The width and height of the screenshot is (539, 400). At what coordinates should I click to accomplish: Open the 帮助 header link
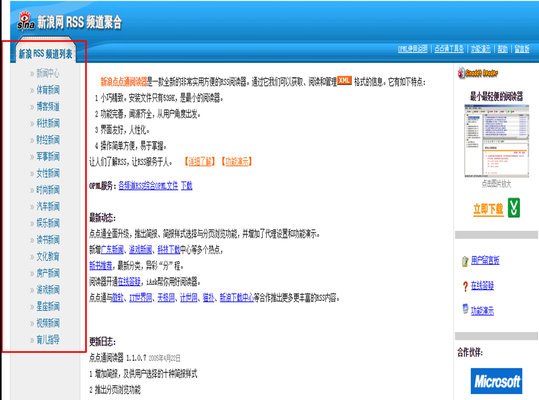(503, 49)
